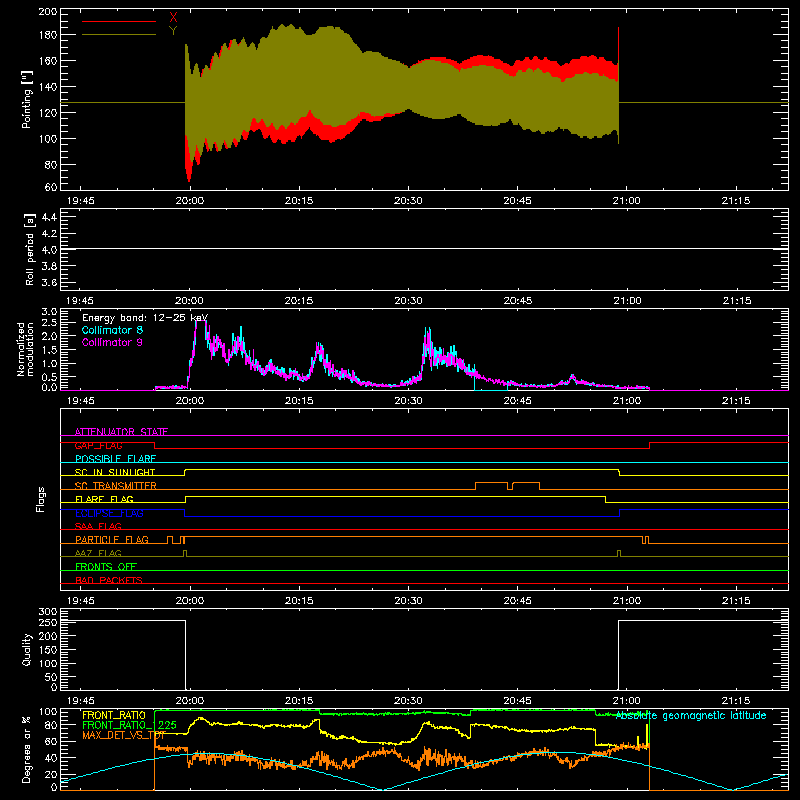The image size is (800, 800).
Task: Select the FRONTS_OFF flag label
Action: tap(106, 566)
